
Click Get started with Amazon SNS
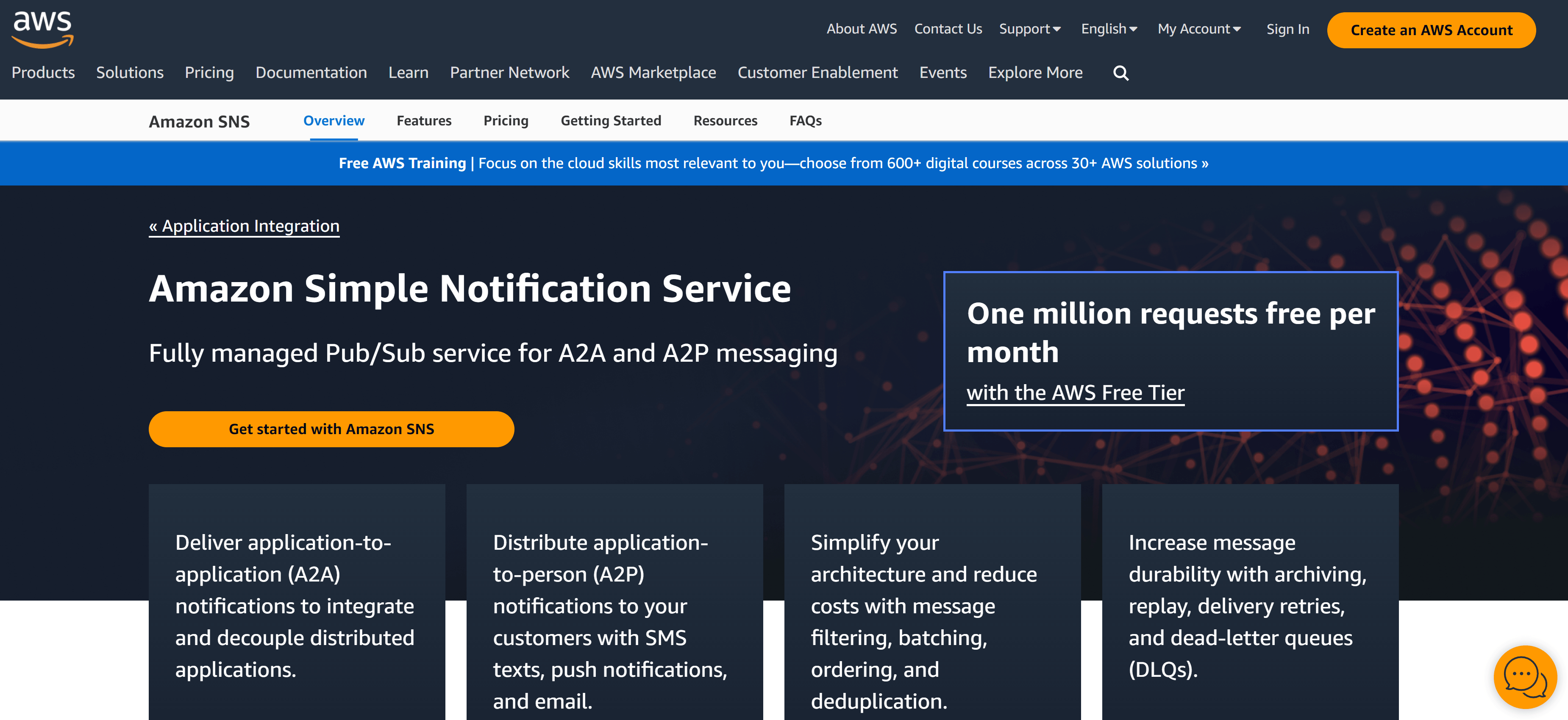(331, 429)
